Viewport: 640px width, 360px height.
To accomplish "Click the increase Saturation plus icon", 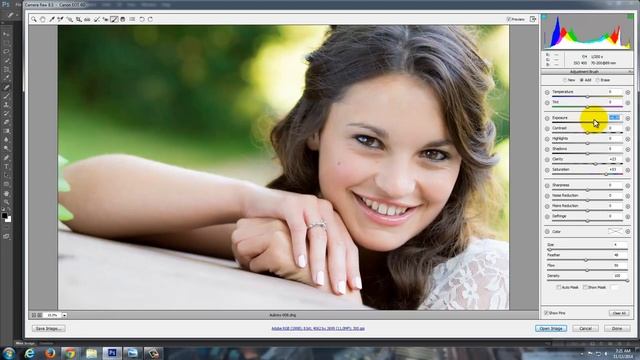I will point(628,170).
